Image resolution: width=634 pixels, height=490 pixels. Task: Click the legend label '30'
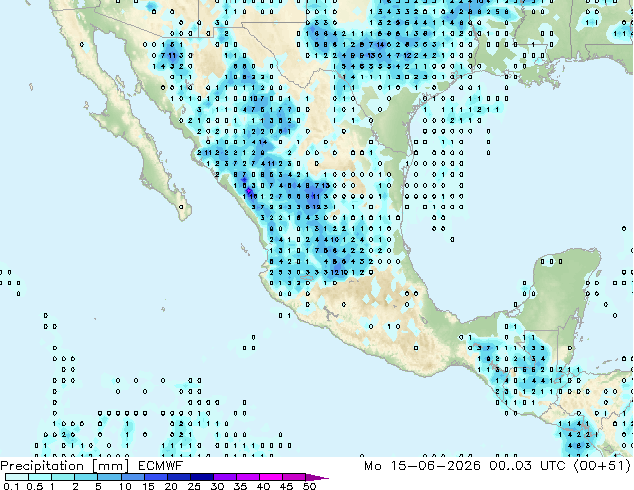click(217, 486)
